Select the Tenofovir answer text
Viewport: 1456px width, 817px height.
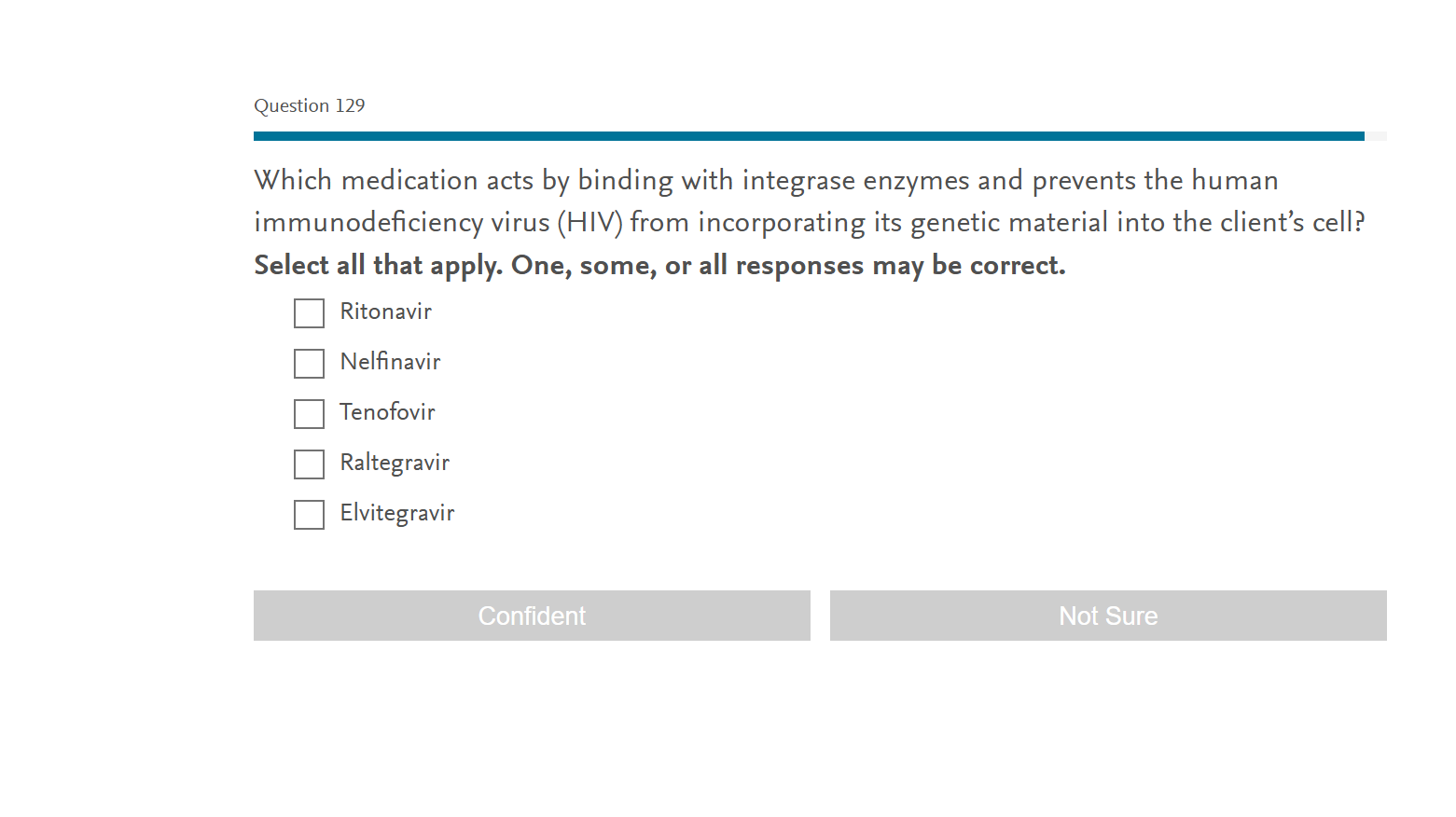387,412
